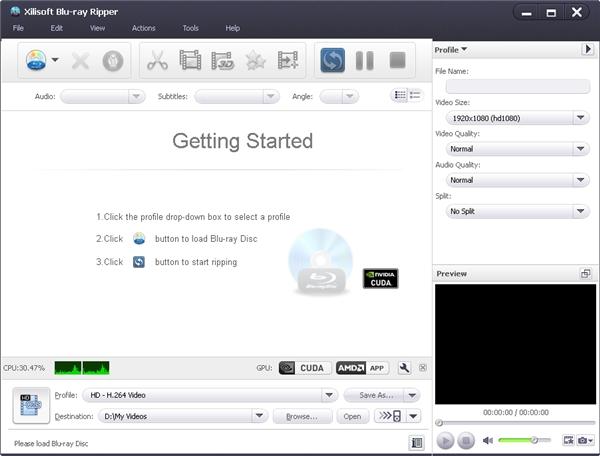
Task: Open the Actions menu
Action: click(143, 28)
